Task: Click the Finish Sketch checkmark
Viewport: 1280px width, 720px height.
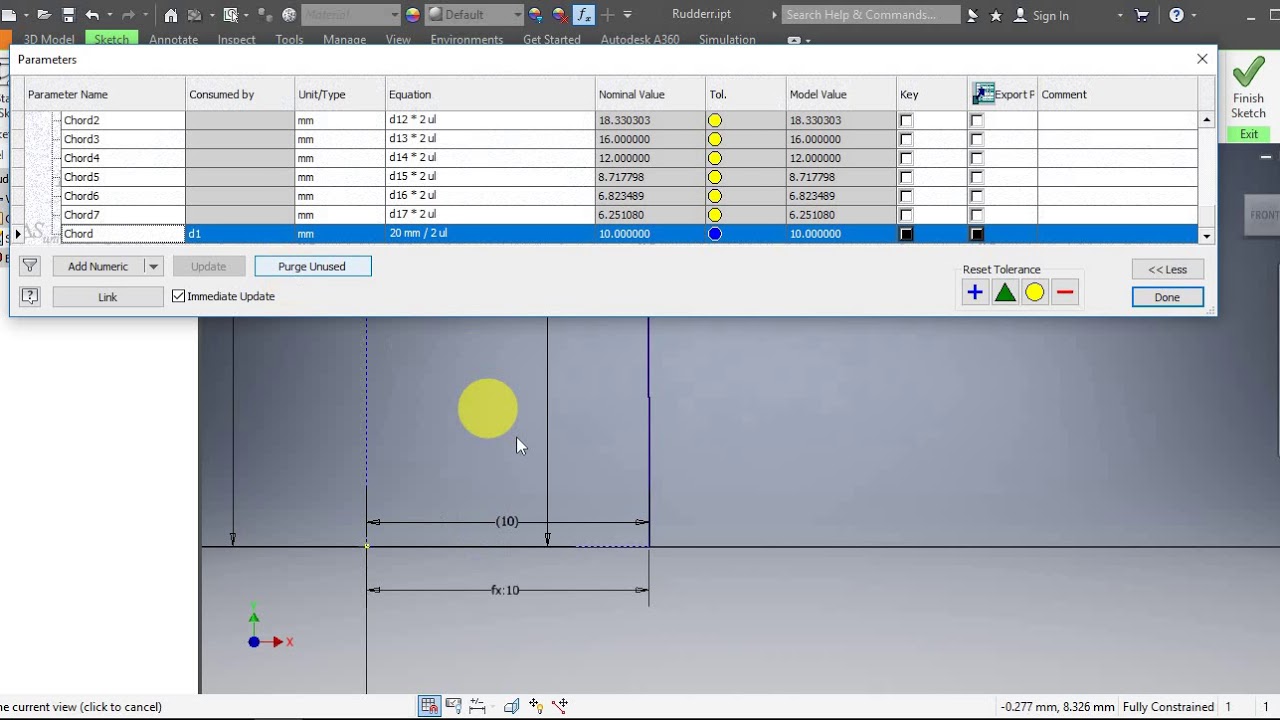Action: pyautogui.click(x=1248, y=72)
